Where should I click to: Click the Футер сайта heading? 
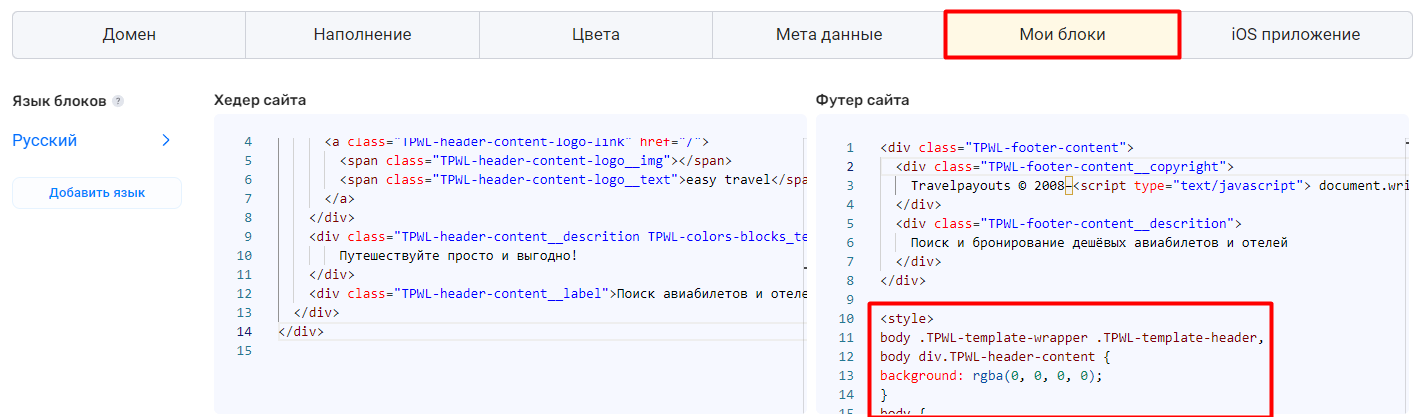(x=863, y=100)
